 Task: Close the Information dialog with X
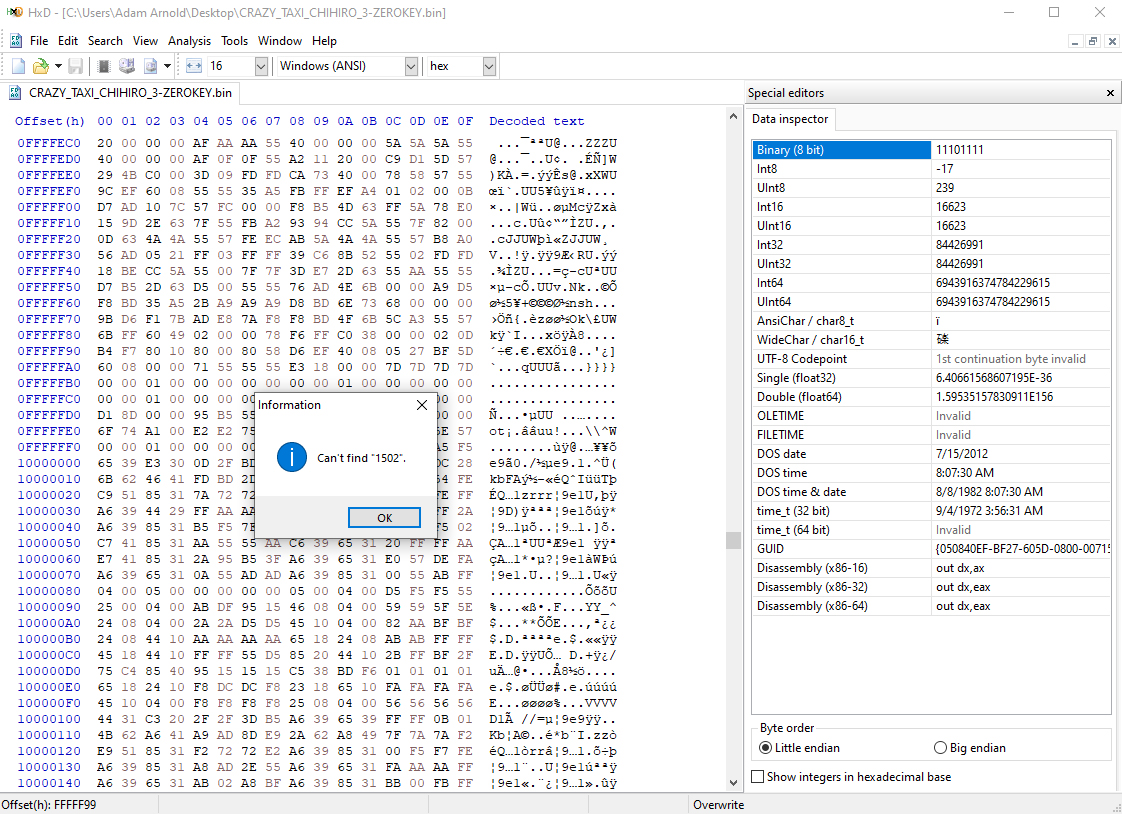422,405
